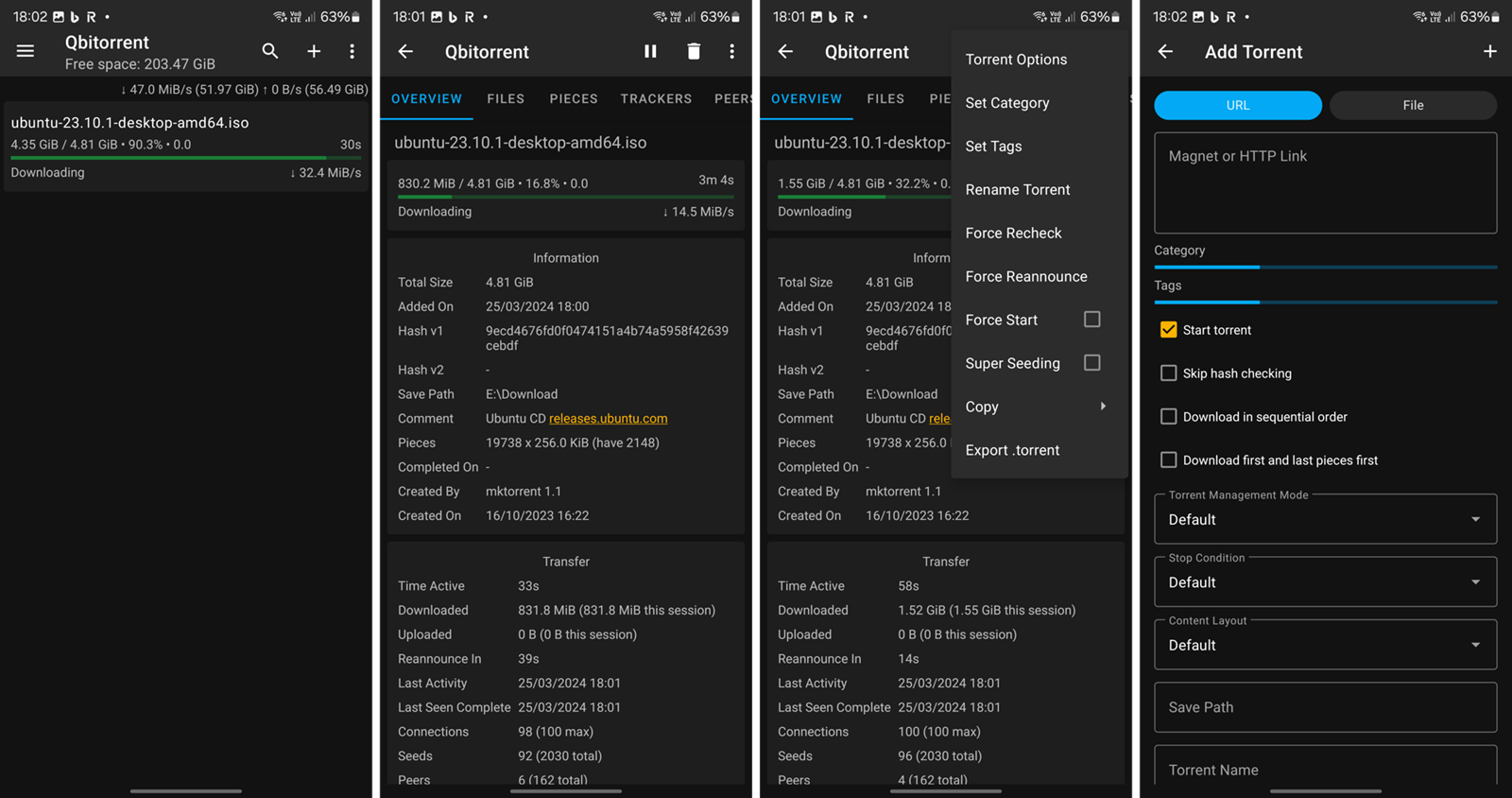Tap plus icon beside the search icon
The width and height of the screenshot is (1512, 798).
314,51
